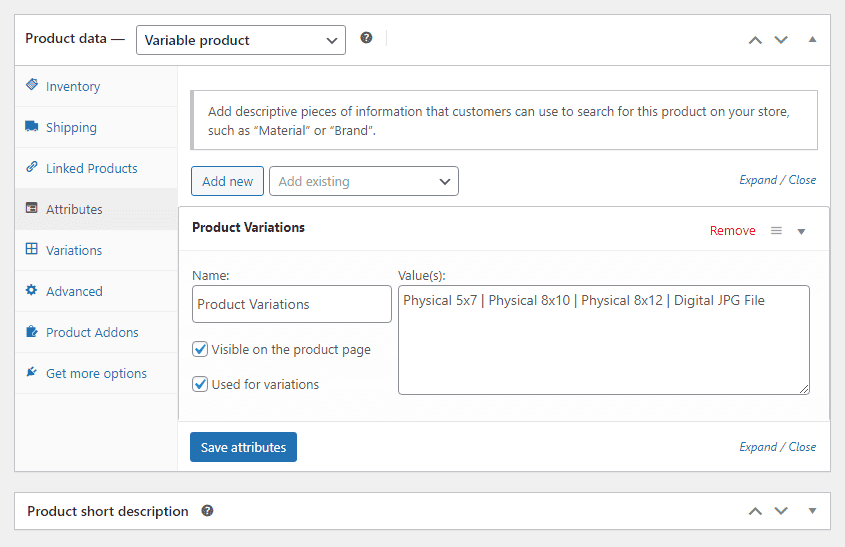
Task: Click the Value(s) textarea resize handle
Action: (x=804, y=389)
